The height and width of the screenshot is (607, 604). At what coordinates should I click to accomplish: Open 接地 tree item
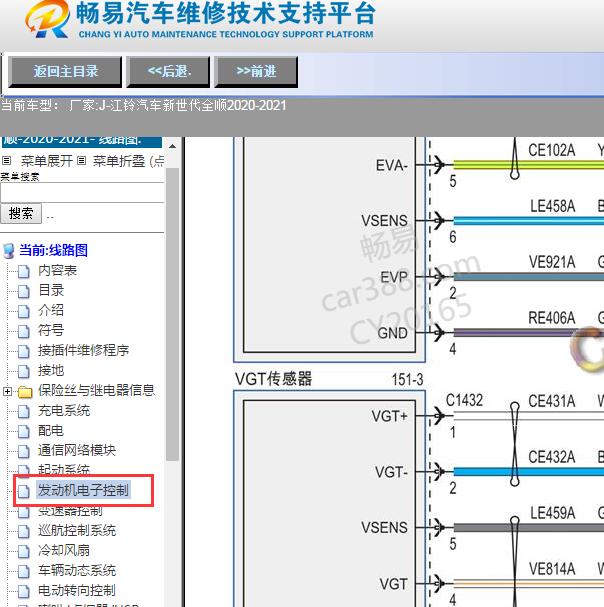pos(51,370)
